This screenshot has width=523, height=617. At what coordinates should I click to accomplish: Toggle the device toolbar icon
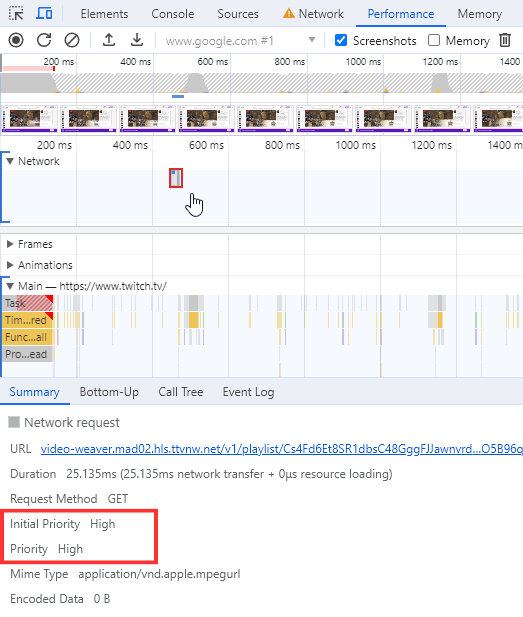(x=44, y=14)
